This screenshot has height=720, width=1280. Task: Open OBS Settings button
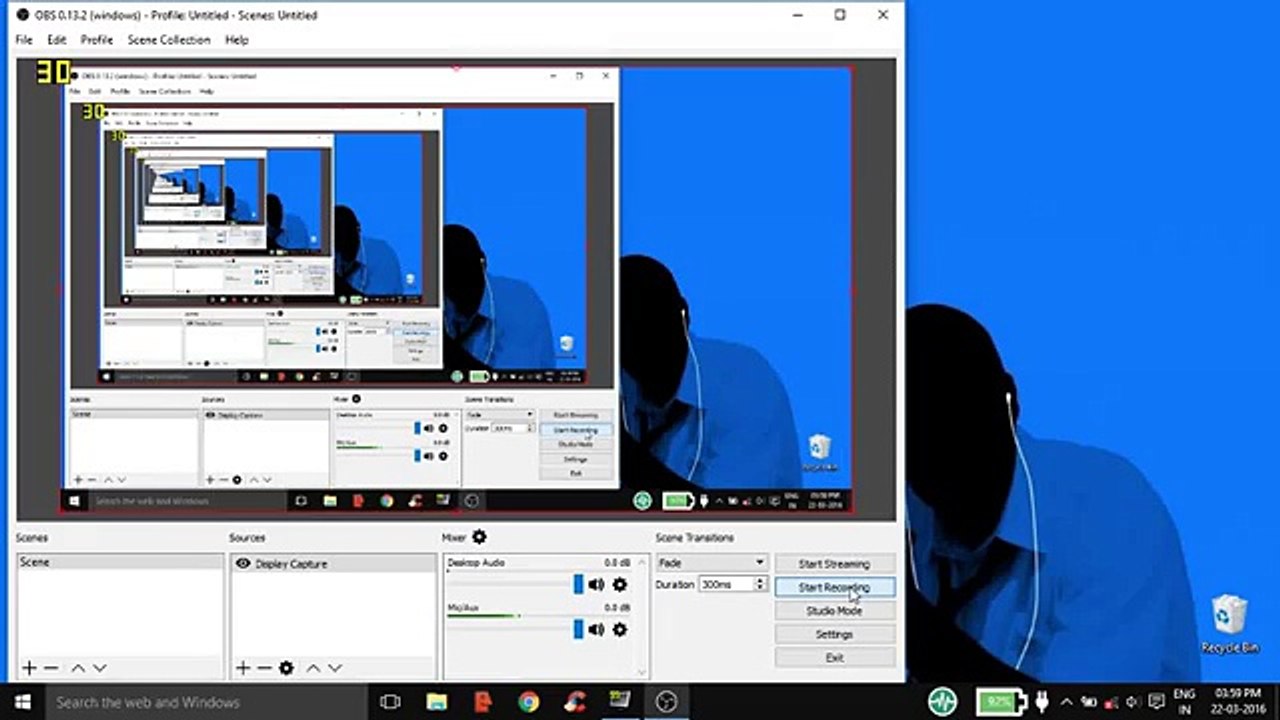click(x=835, y=634)
